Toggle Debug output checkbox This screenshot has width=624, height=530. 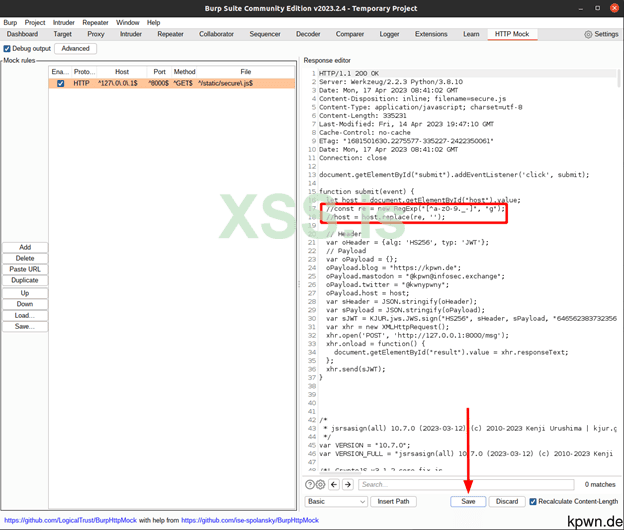point(7,49)
